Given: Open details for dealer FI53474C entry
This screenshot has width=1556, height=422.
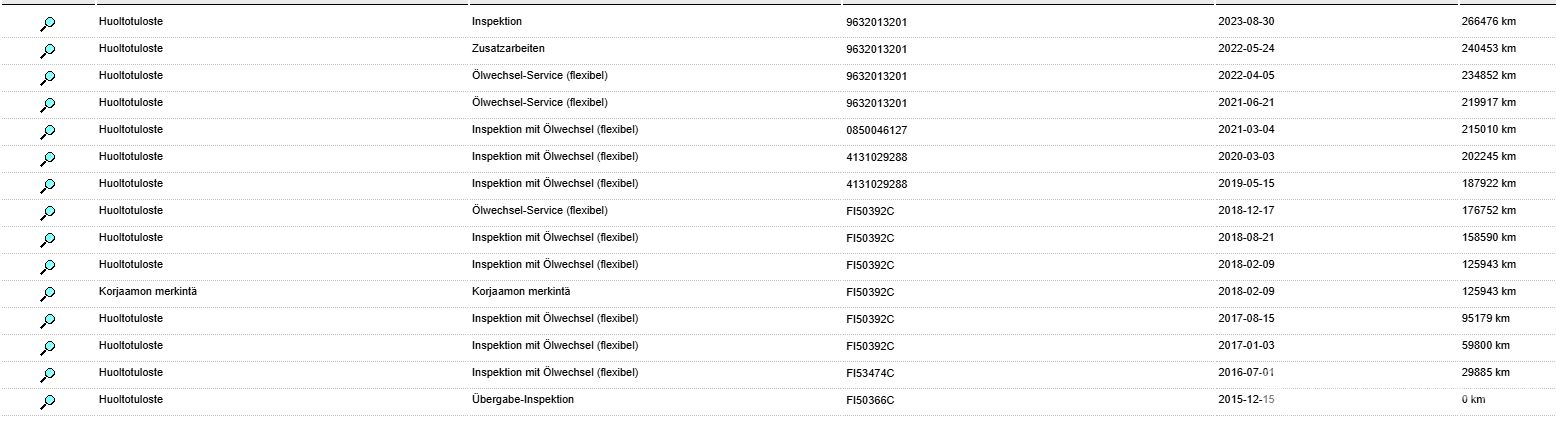Looking at the screenshot, I should (48, 375).
